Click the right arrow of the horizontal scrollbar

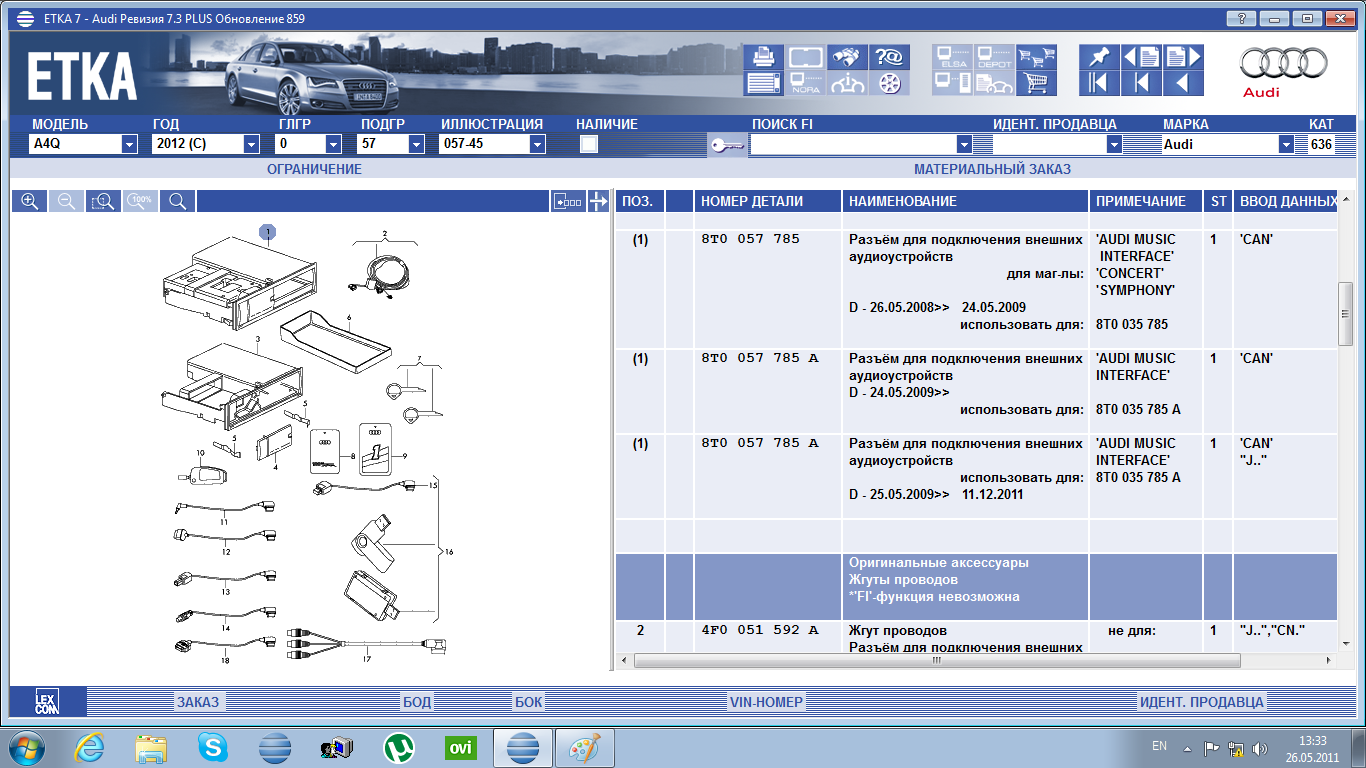coord(1329,661)
